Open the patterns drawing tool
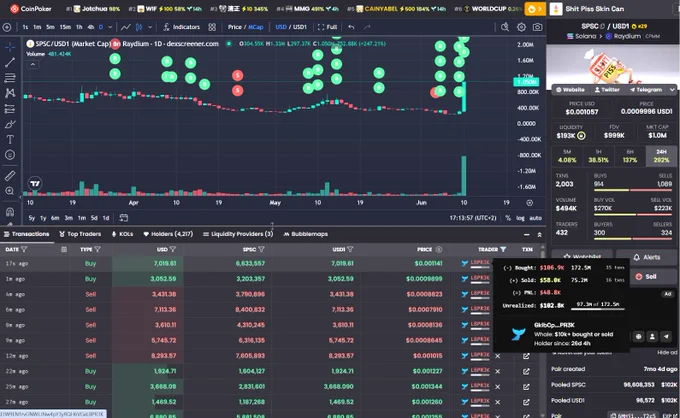Screen dimensions: 680x418 pos(10,93)
